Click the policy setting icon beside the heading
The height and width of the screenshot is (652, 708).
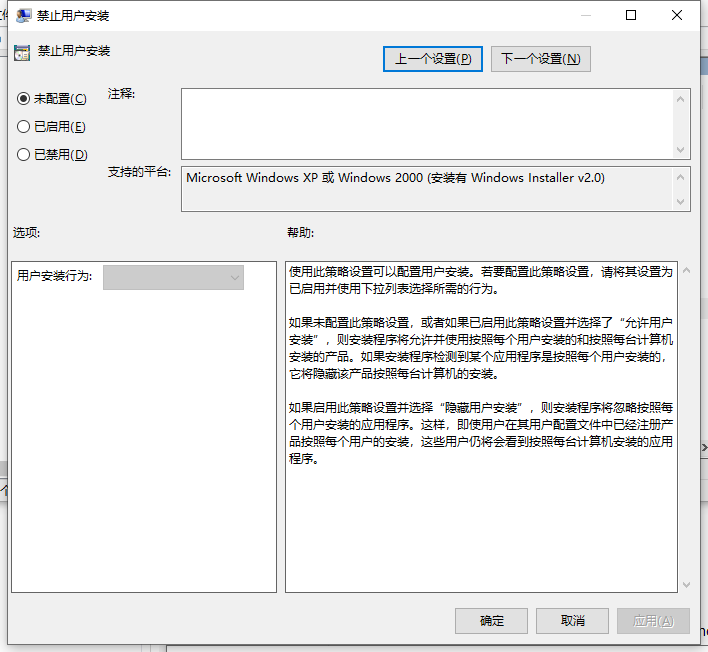[x=22, y=52]
